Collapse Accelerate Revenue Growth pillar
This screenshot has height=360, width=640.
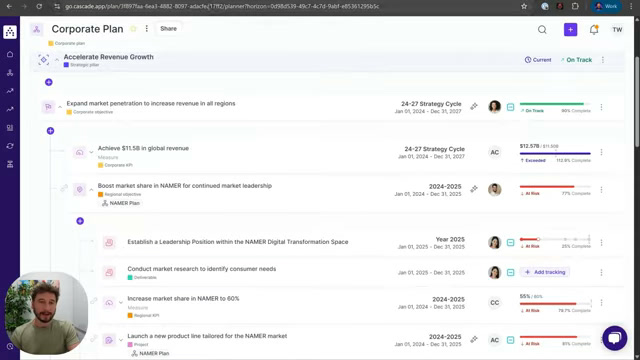click(57, 60)
